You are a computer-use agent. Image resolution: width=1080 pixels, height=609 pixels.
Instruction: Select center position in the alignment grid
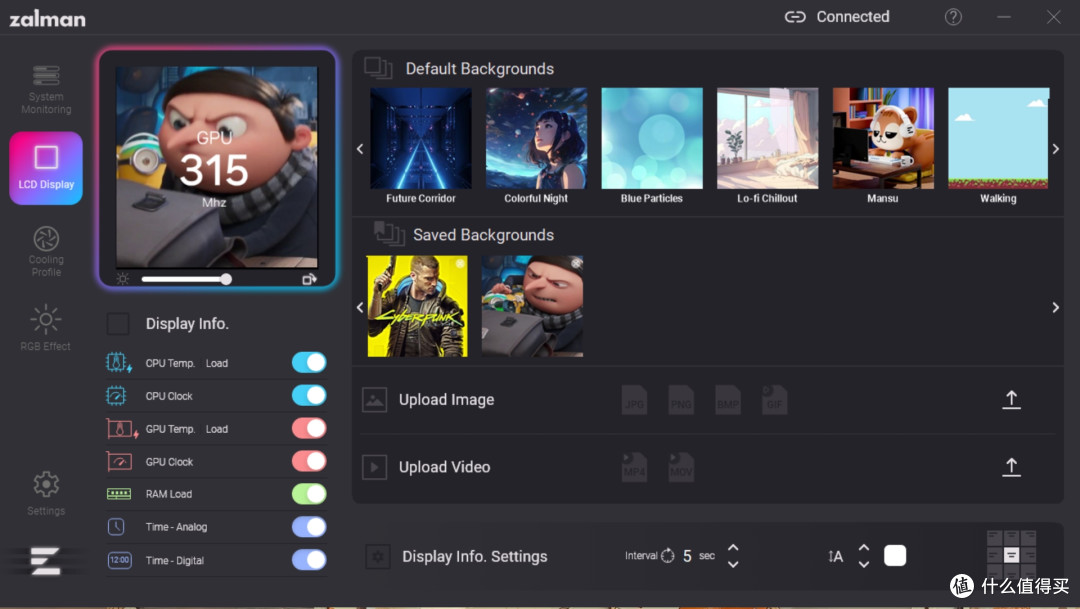click(x=1011, y=555)
